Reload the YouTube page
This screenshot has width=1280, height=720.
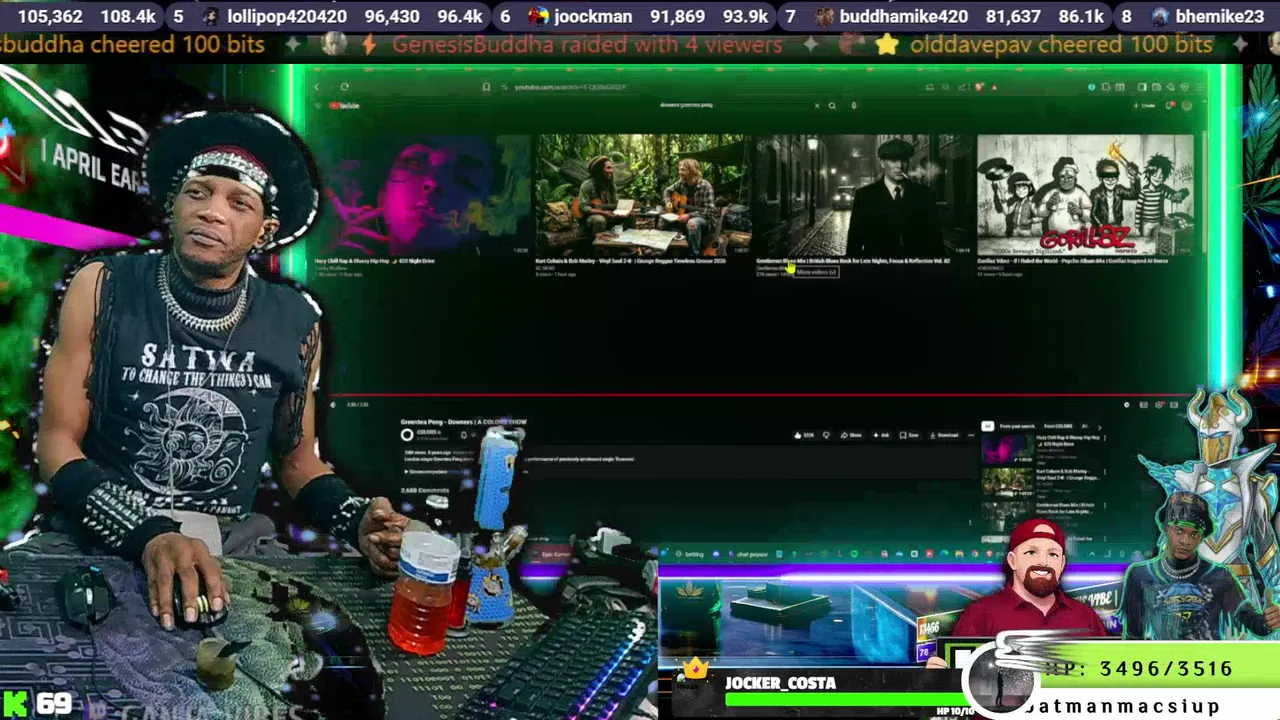pyautogui.click(x=344, y=87)
